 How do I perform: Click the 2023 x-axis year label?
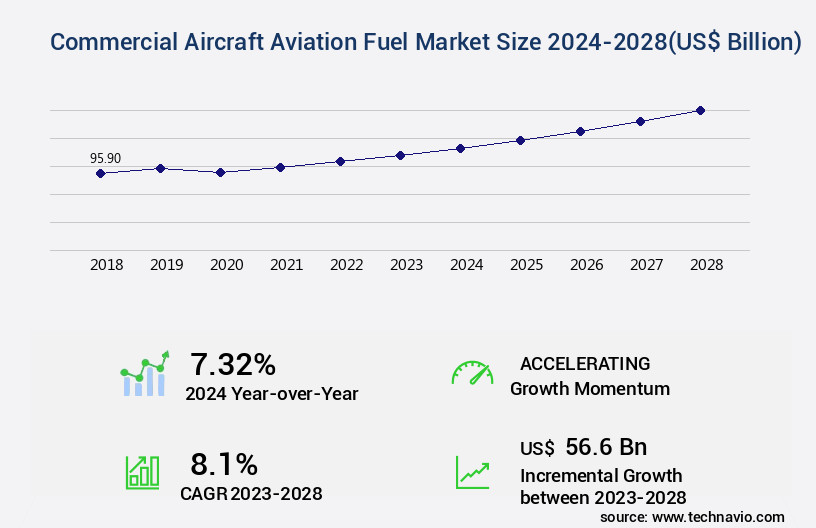pyautogui.click(x=406, y=265)
